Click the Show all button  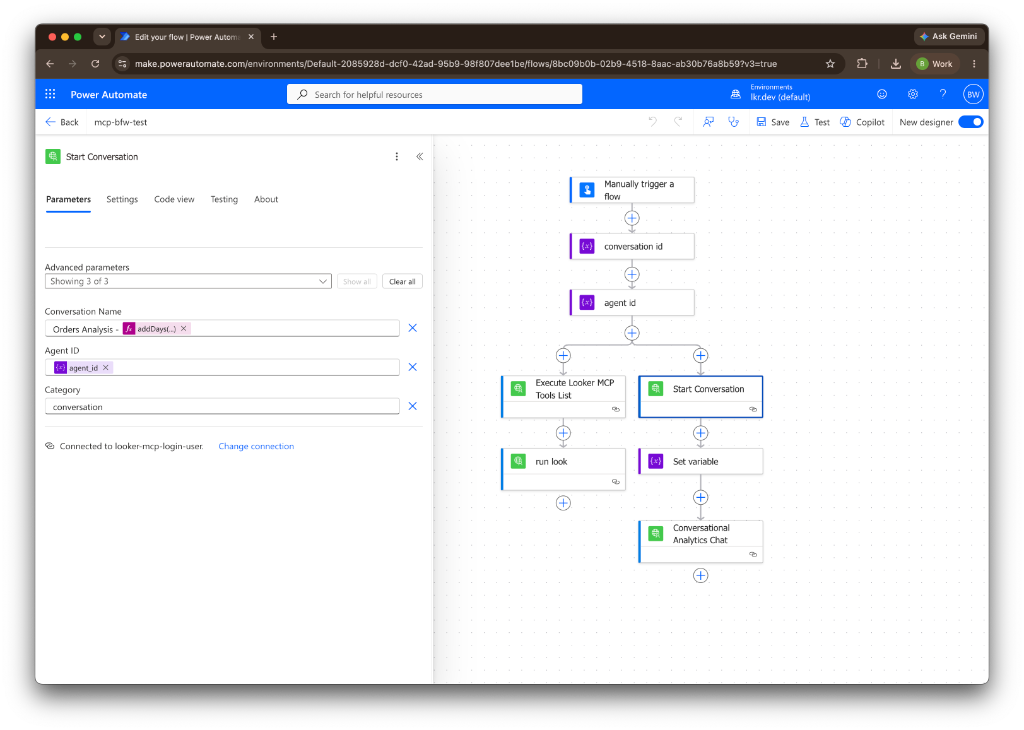tap(357, 281)
